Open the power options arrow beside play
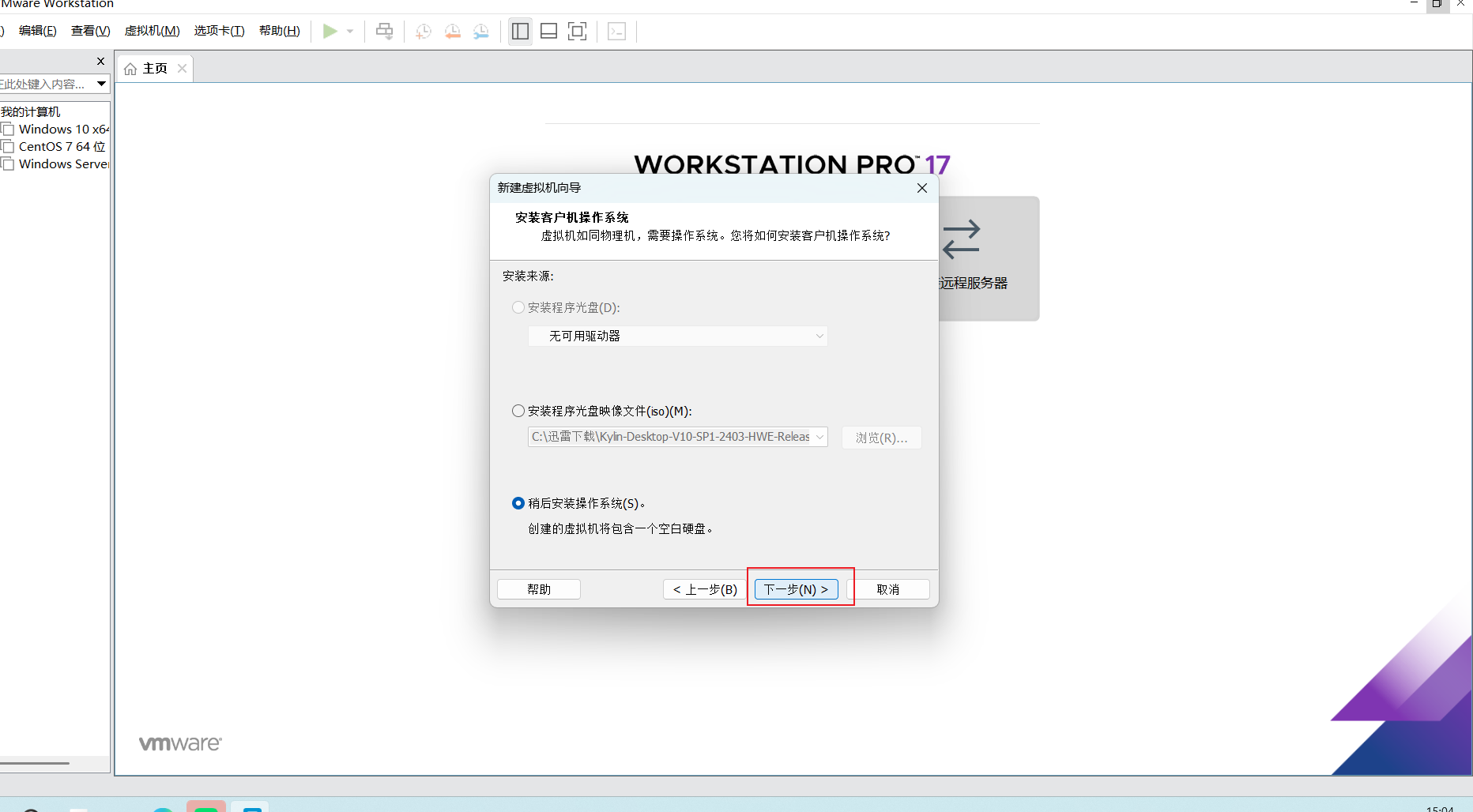Viewport: 1473px width, 812px height. click(x=350, y=32)
